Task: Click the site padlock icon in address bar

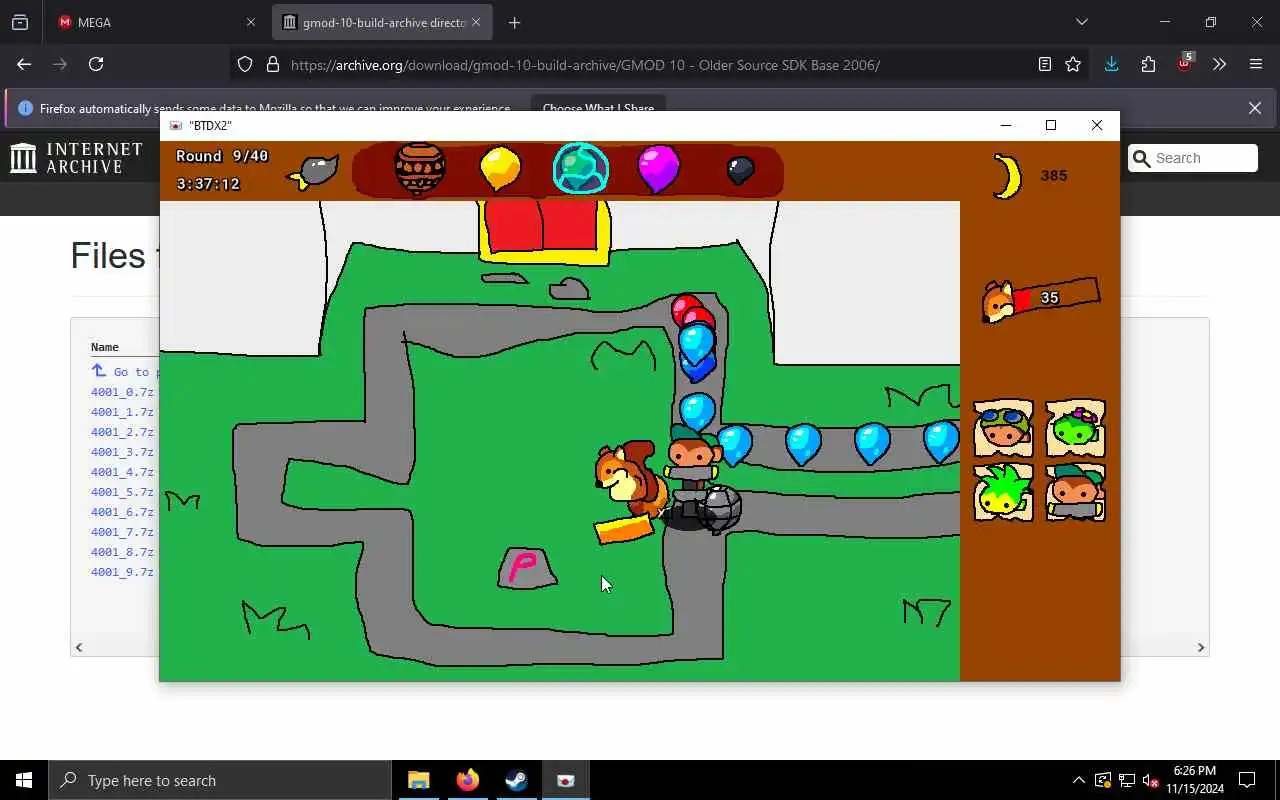Action: [273, 65]
